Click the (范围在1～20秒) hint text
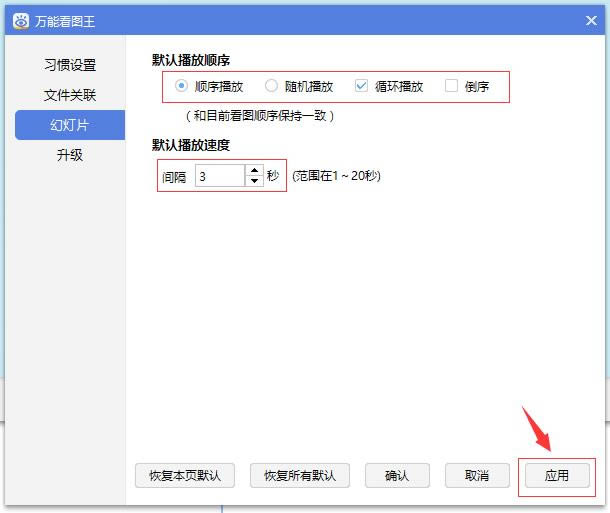The image size is (610, 513). [336, 176]
